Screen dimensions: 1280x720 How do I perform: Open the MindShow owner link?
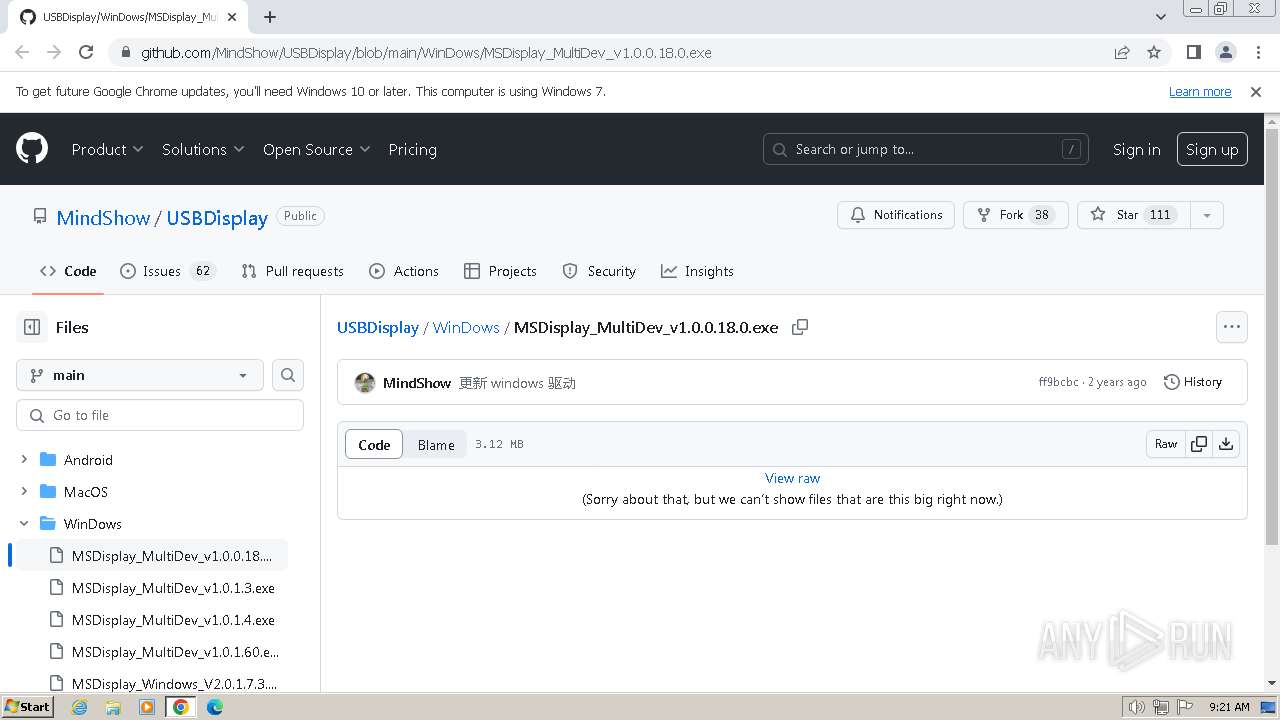pos(103,217)
